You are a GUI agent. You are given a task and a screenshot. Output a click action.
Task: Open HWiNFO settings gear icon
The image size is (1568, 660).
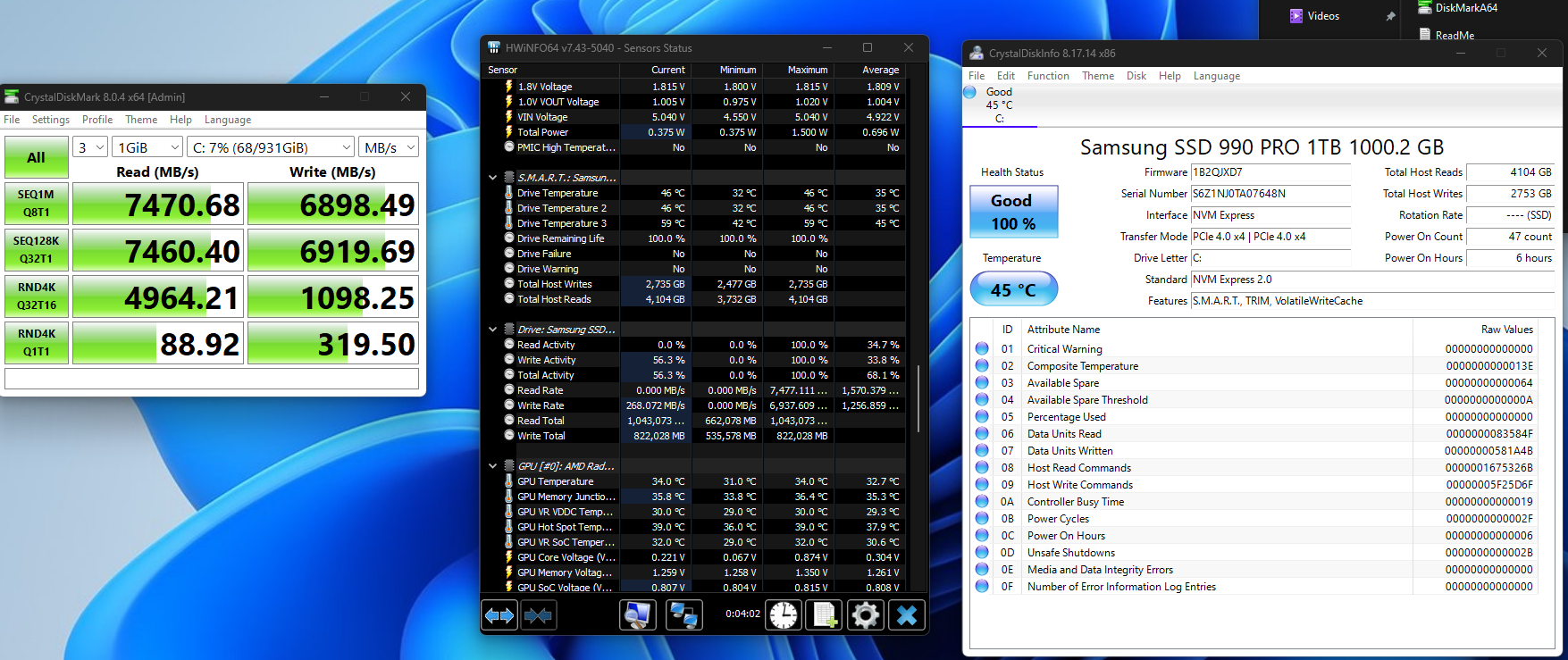(866, 615)
